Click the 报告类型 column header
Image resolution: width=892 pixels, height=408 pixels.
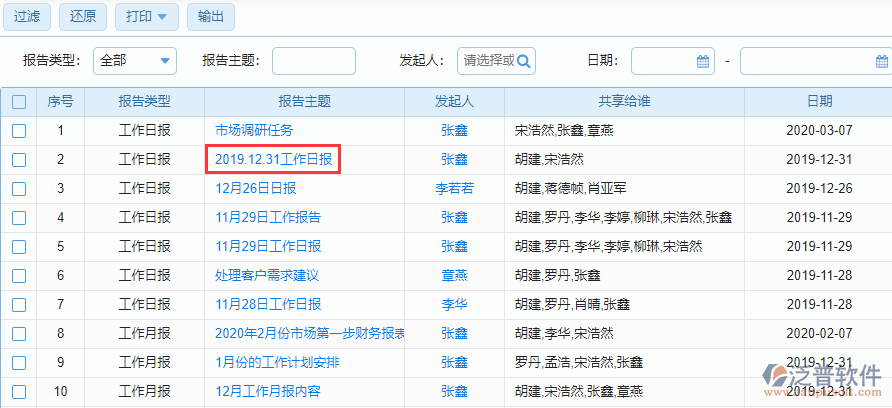pos(144,102)
